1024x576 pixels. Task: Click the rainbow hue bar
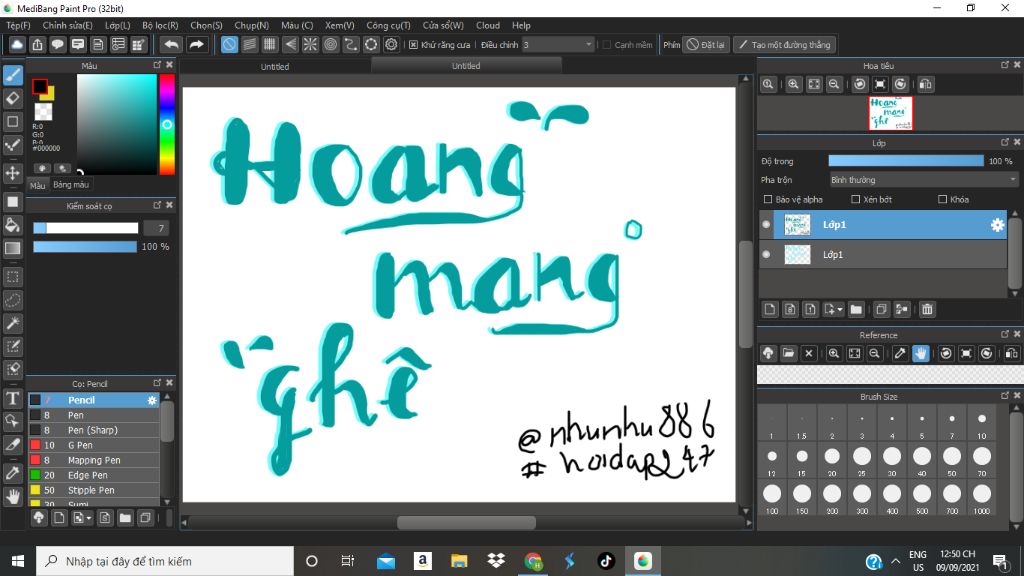[x=167, y=125]
